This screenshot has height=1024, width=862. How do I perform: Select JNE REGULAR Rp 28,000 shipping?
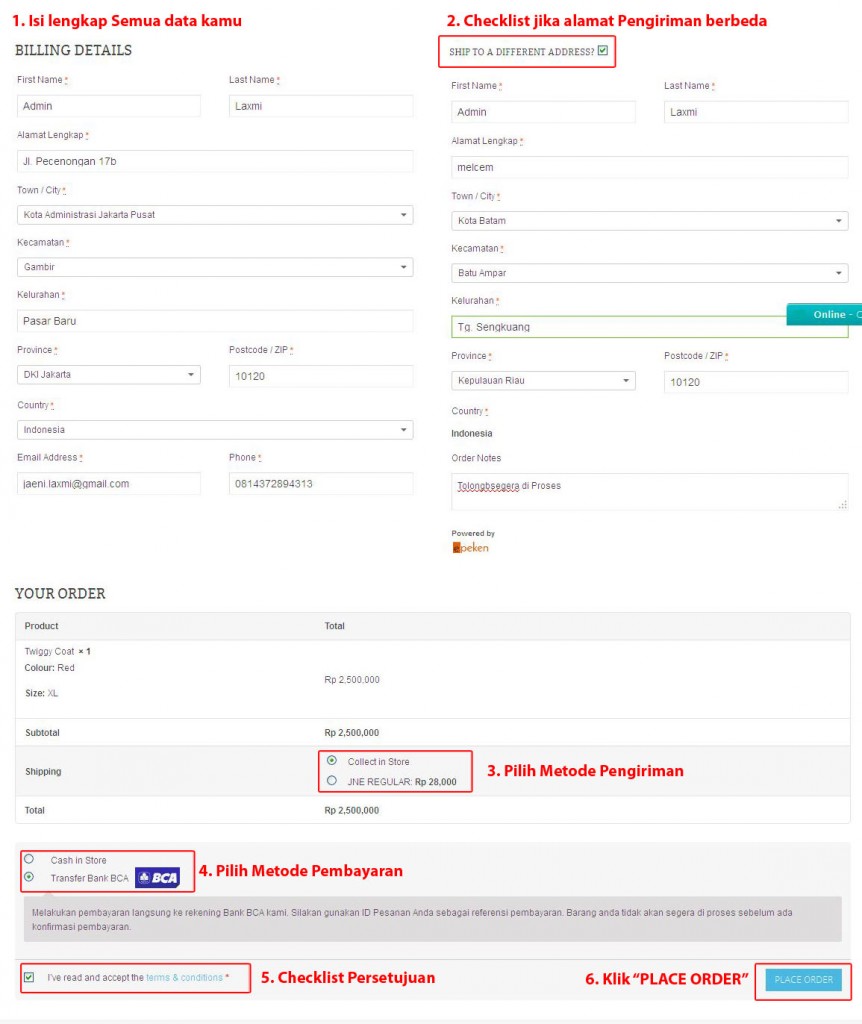coord(331,781)
